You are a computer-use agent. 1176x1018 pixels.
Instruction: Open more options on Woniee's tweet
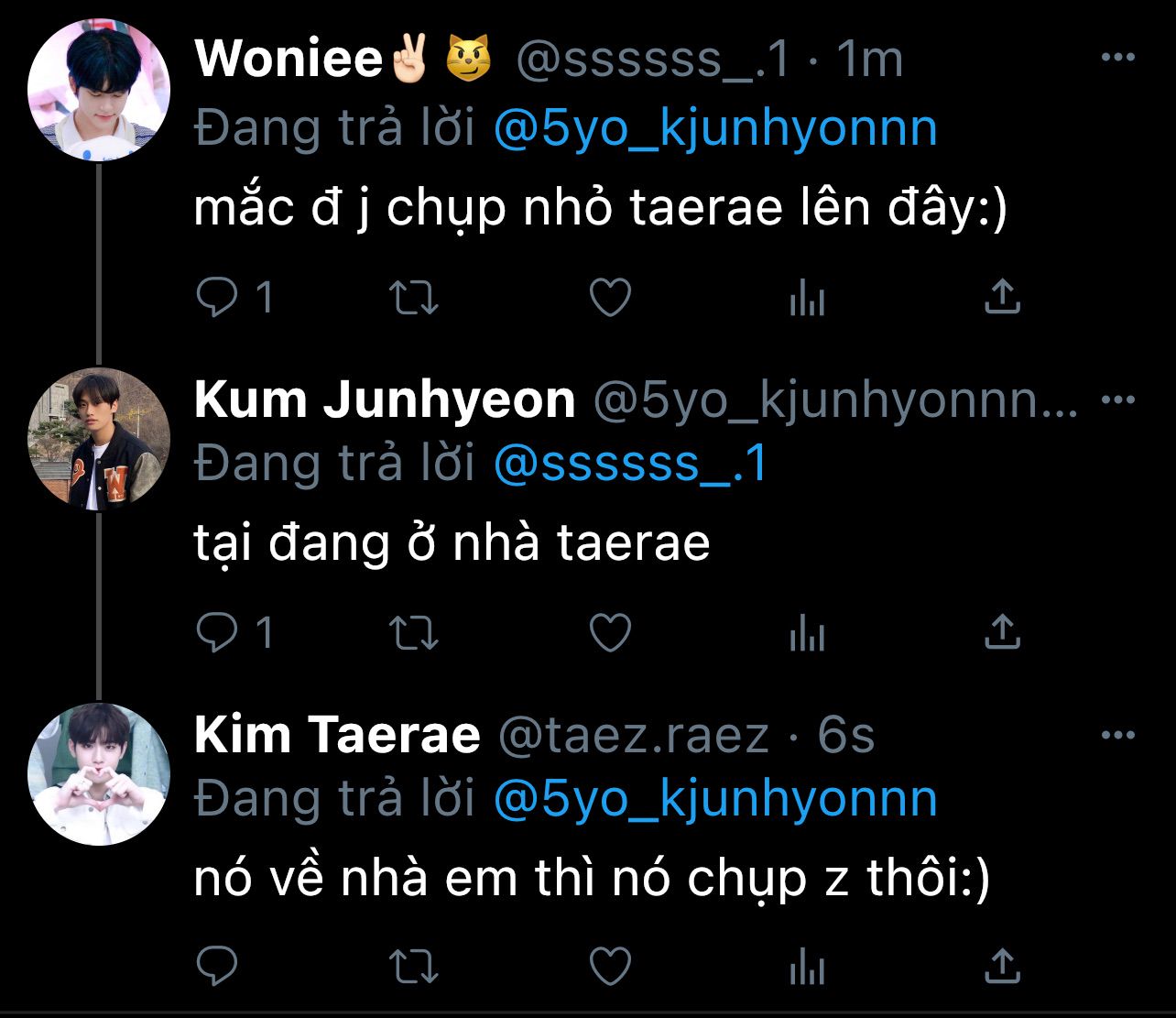click(x=1117, y=59)
